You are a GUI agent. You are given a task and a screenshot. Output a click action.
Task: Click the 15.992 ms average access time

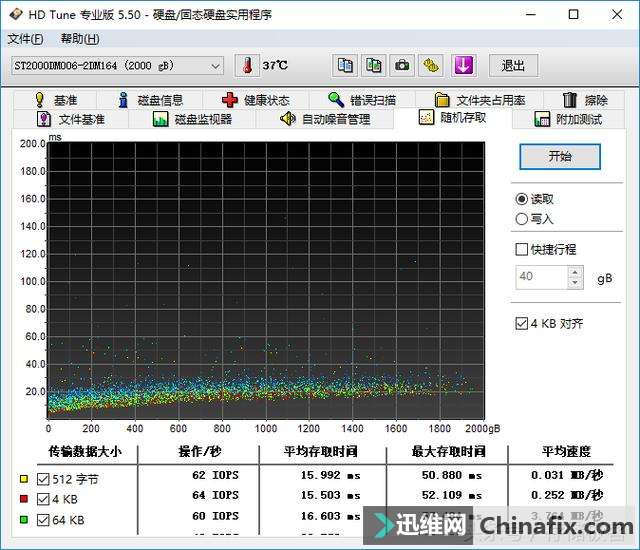pos(331,475)
